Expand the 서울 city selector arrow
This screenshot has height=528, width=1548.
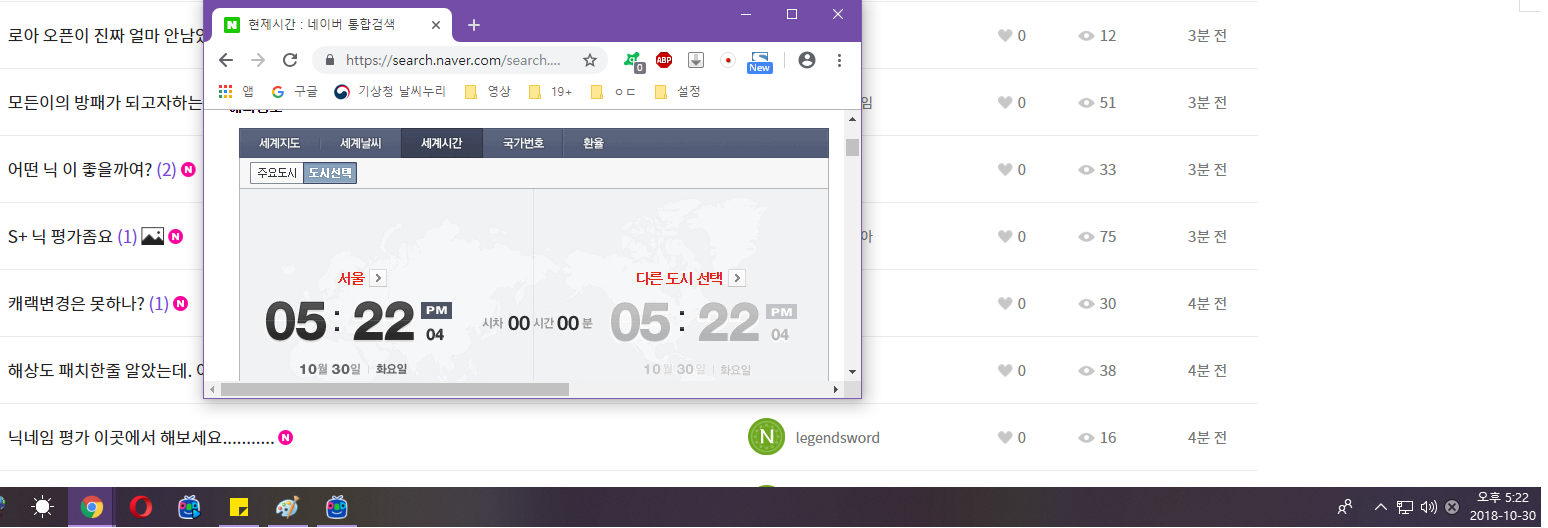[378, 278]
